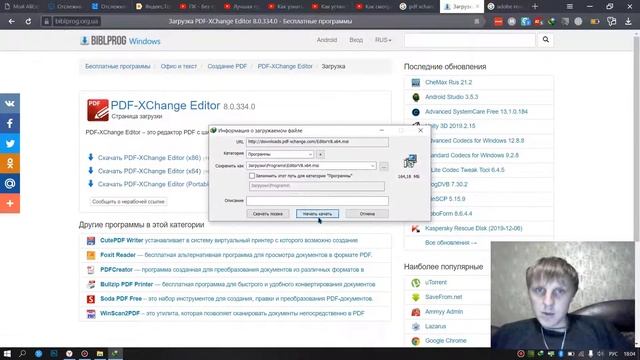Click the browser address bar biblprog.org.ua
This screenshot has height=360, width=640.
(x=77, y=21)
